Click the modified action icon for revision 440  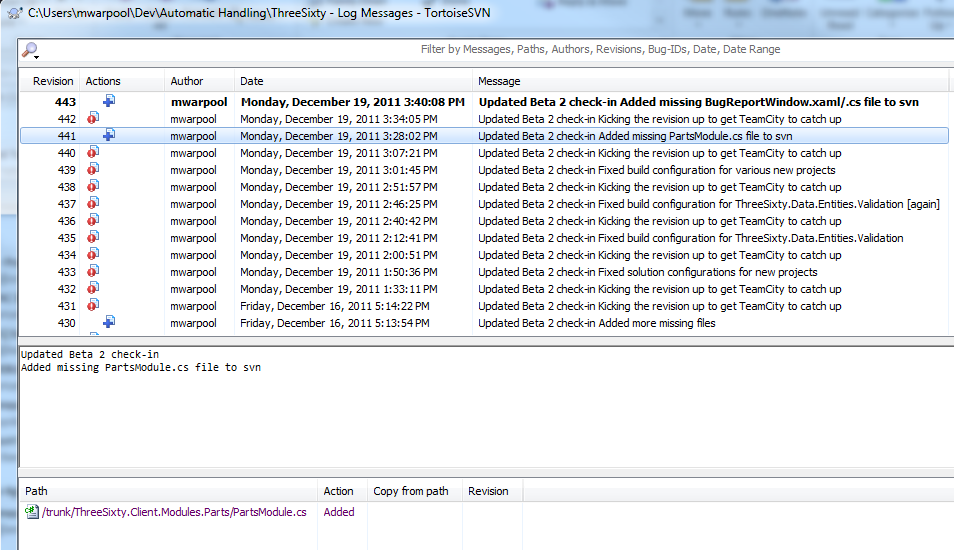pyautogui.click(x=92, y=151)
